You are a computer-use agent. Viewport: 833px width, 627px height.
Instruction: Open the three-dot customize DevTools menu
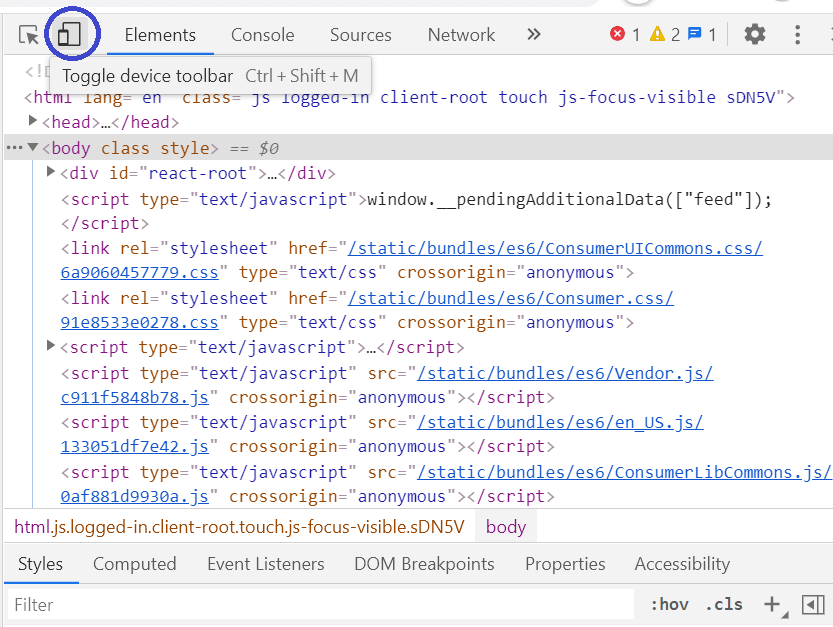point(797,35)
